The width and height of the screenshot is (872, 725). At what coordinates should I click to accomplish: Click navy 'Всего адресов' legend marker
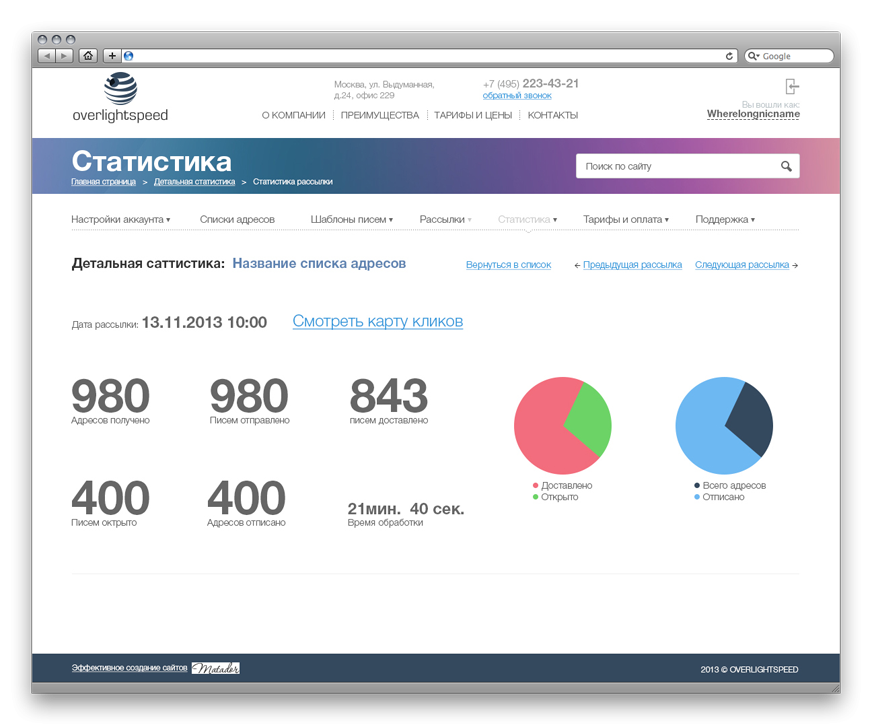click(x=697, y=485)
